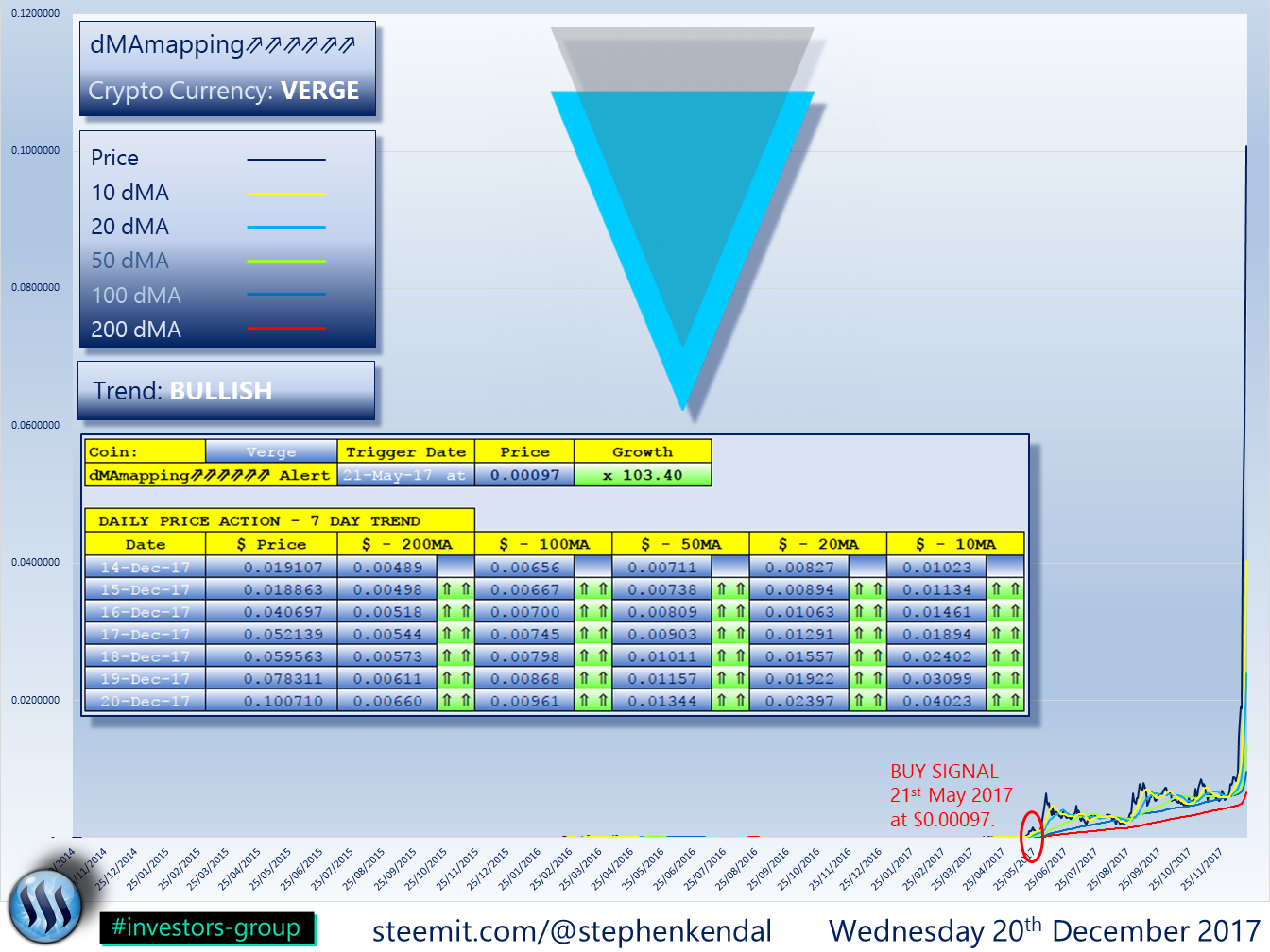The width and height of the screenshot is (1270, 952).
Task: Click the '$ - 20MA' column header
Action: point(818,544)
